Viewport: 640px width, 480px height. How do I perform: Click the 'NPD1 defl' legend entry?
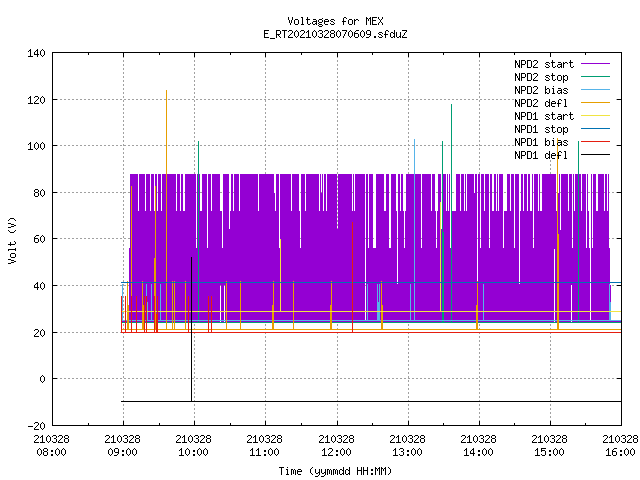pyautogui.click(x=541, y=156)
